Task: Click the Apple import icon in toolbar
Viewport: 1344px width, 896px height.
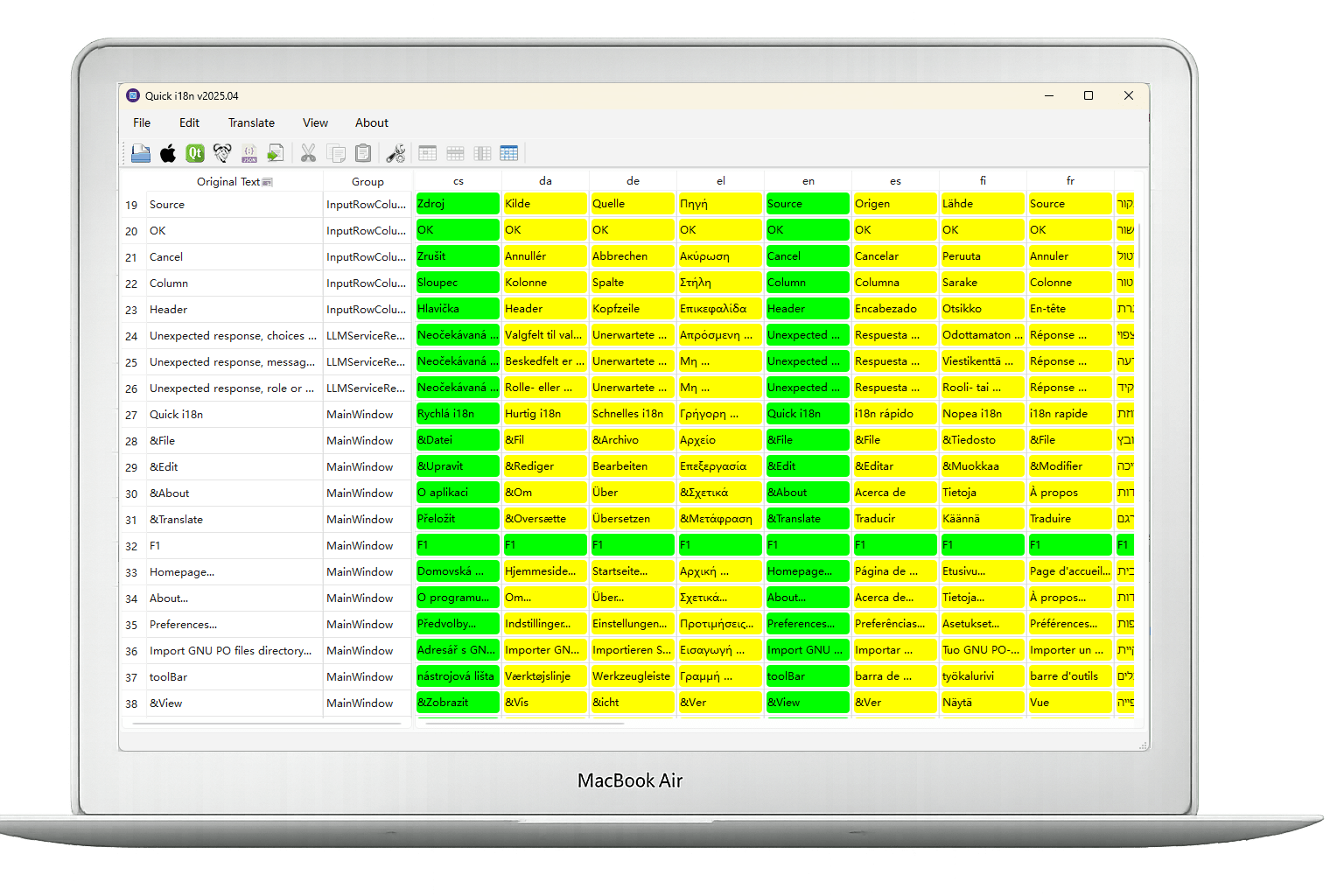Action: [x=168, y=153]
